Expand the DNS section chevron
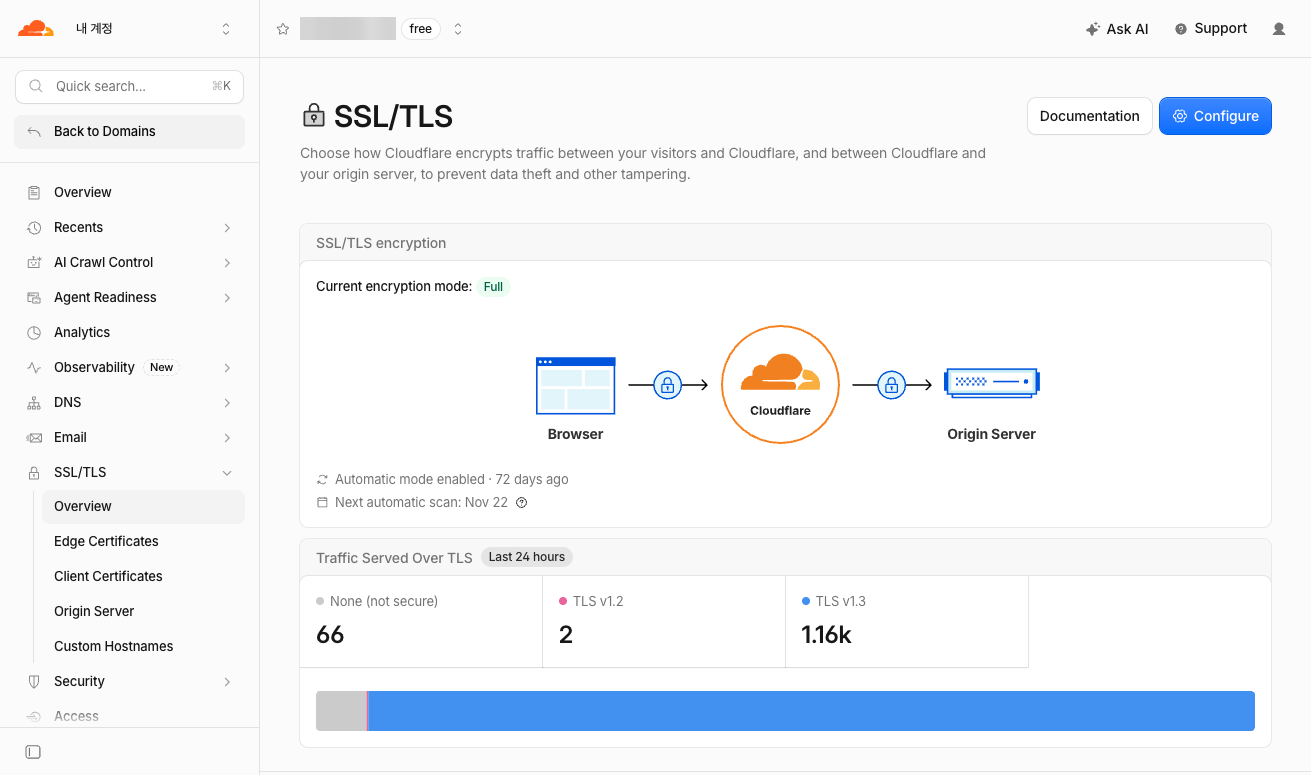1311x775 pixels. tap(227, 402)
